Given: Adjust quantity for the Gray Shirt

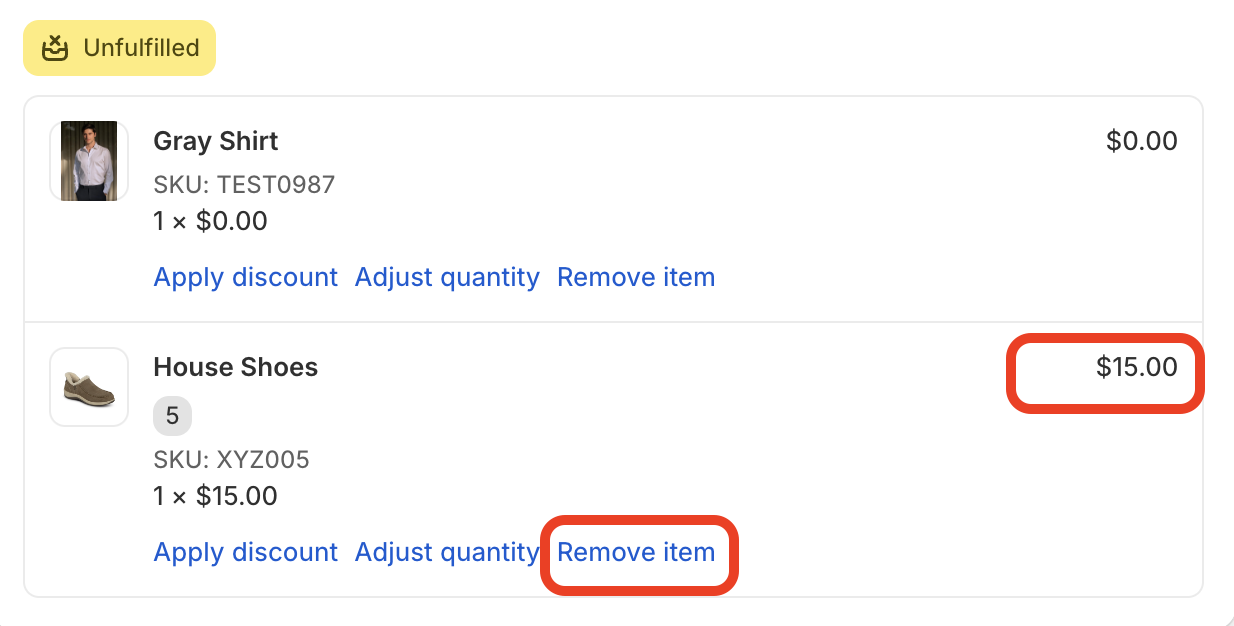Looking at the screenshot, I should (x=447, y=277).
